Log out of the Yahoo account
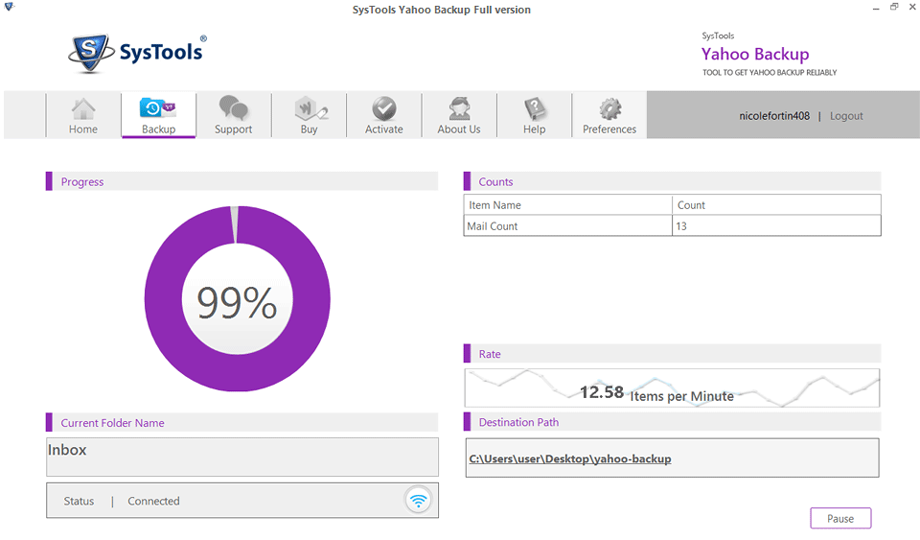Viewport: 920px width, 540px height. pos(846,116)
